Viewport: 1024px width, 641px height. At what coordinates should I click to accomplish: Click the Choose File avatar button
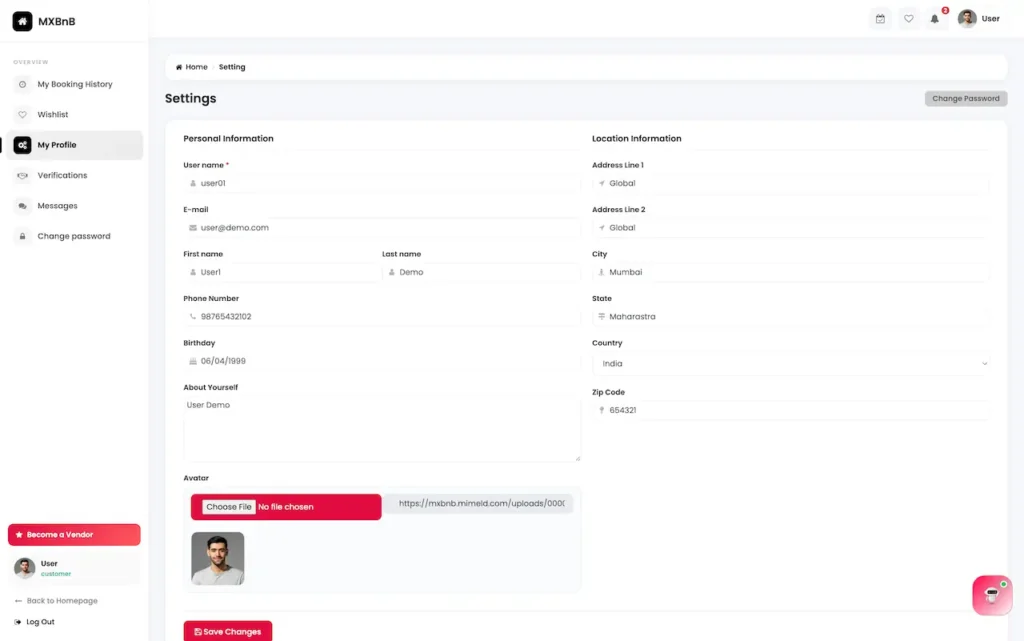click(229, 507)
